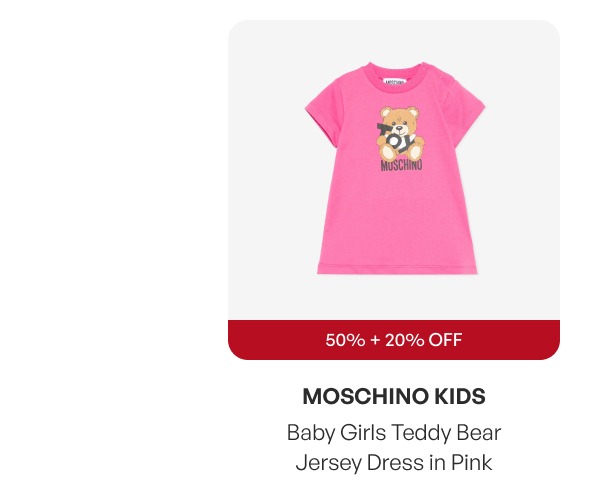This screenshot has width=600, height=500.
Task: Click the dress collar neckline
Action: 394,78
